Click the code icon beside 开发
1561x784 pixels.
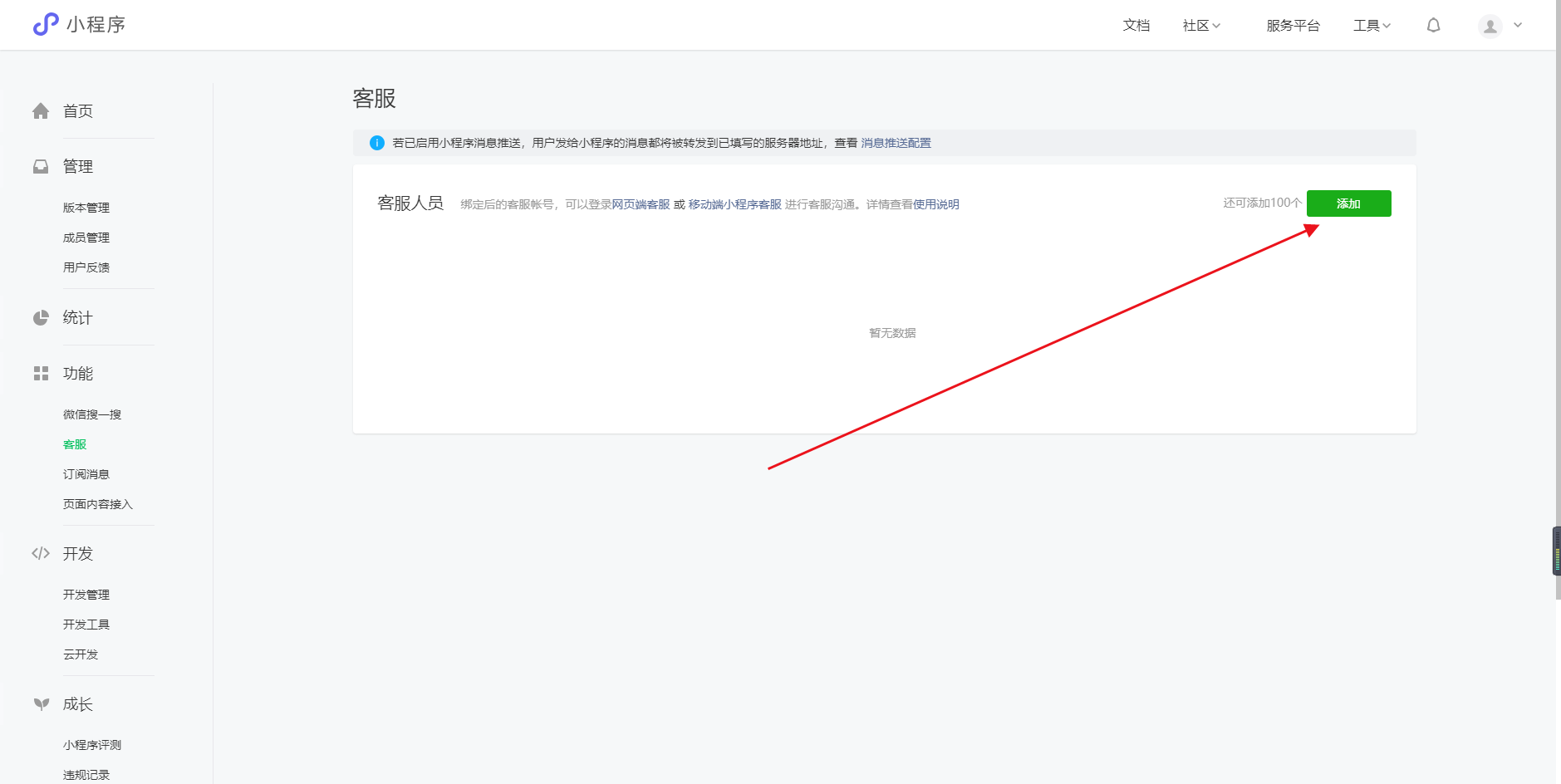41,553
